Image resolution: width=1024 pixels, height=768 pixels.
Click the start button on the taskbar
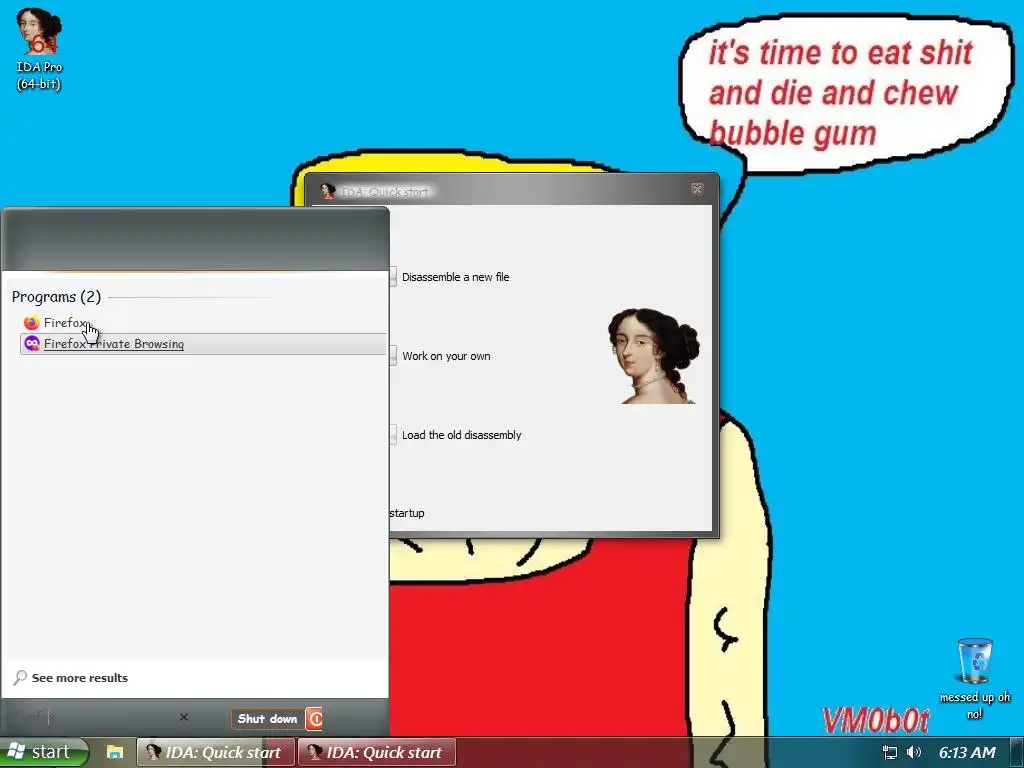click(x=43, y=752)
